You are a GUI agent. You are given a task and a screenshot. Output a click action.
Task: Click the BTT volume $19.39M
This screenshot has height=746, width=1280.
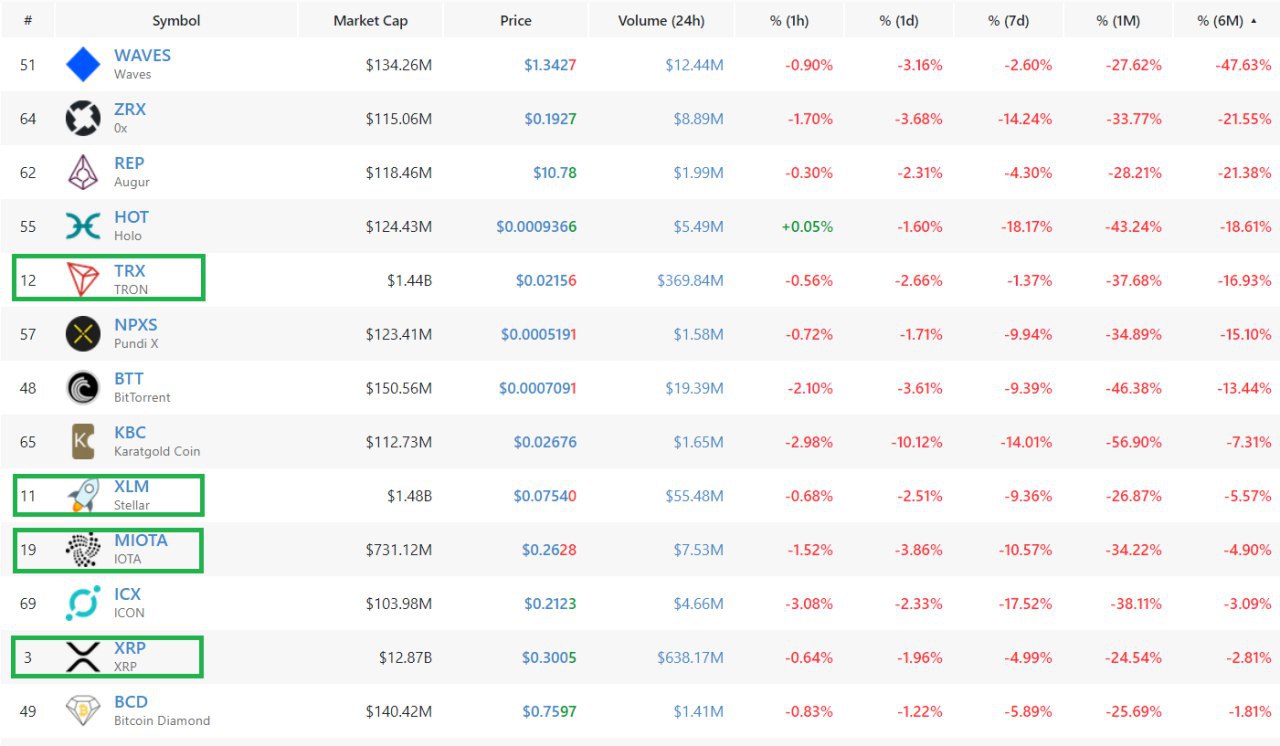click(x=694, y=388)
